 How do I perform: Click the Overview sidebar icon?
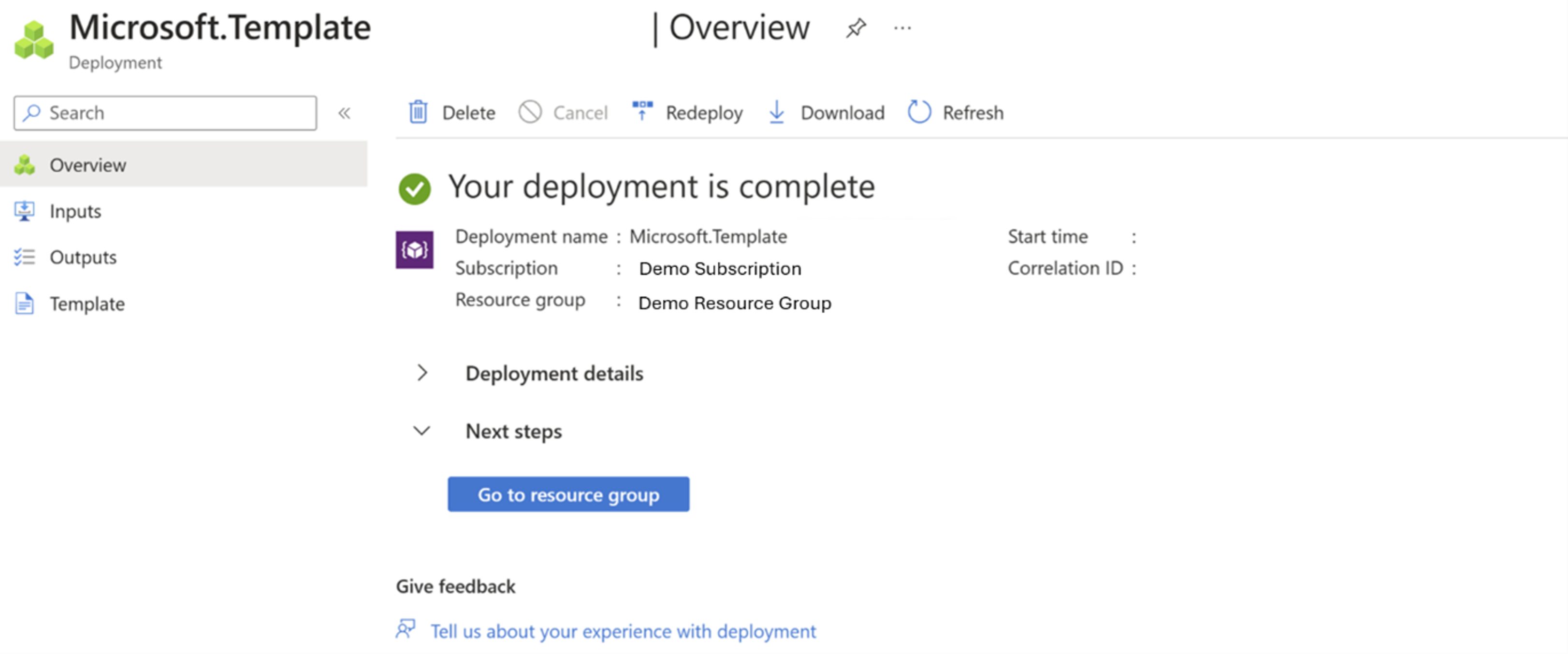pos(26,164)
